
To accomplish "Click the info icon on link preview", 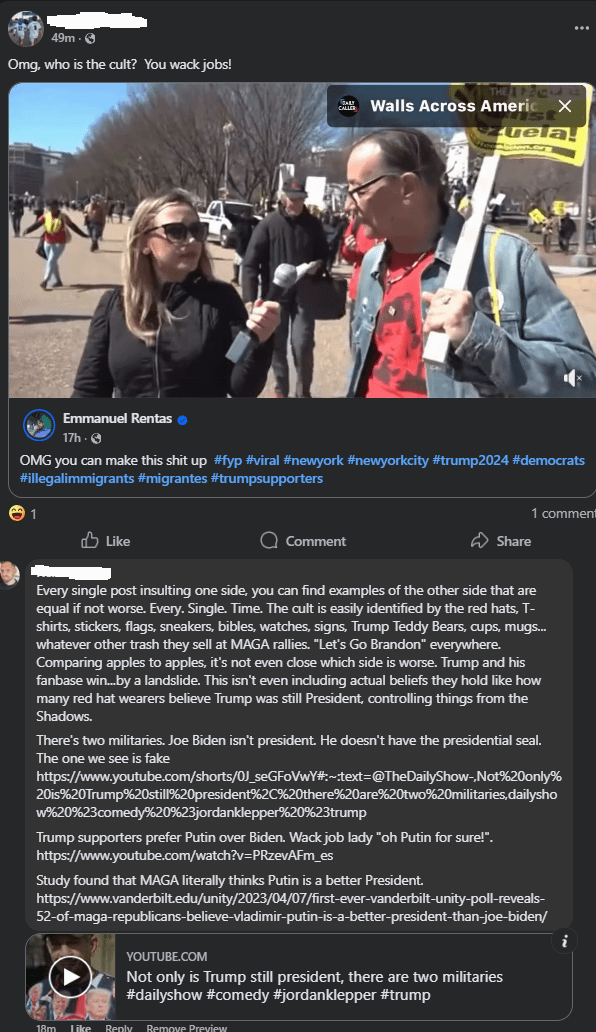I will (x=564, y=941).
